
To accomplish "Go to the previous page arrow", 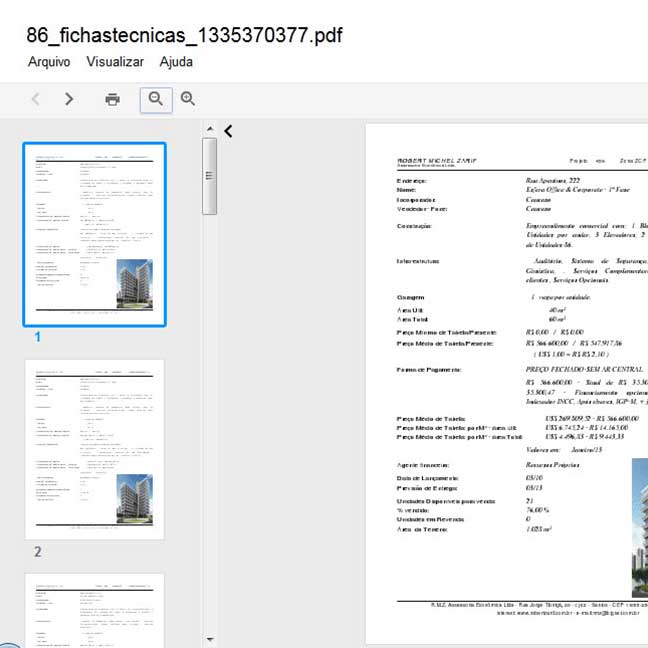I will tap(36, 99).
